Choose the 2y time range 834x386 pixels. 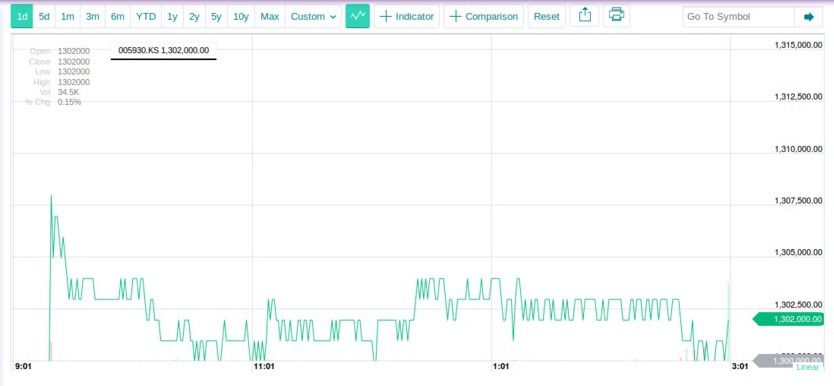pos(194,16)
